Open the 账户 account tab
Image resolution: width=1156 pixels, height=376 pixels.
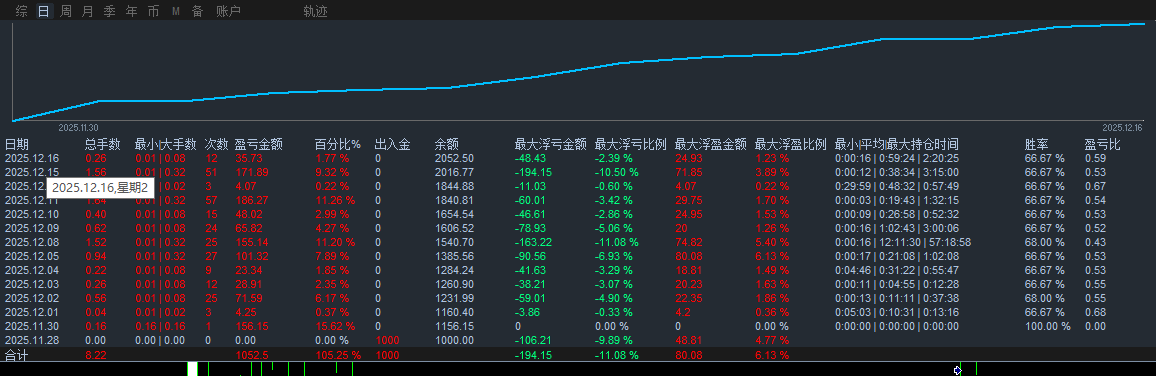pos(229,11)
